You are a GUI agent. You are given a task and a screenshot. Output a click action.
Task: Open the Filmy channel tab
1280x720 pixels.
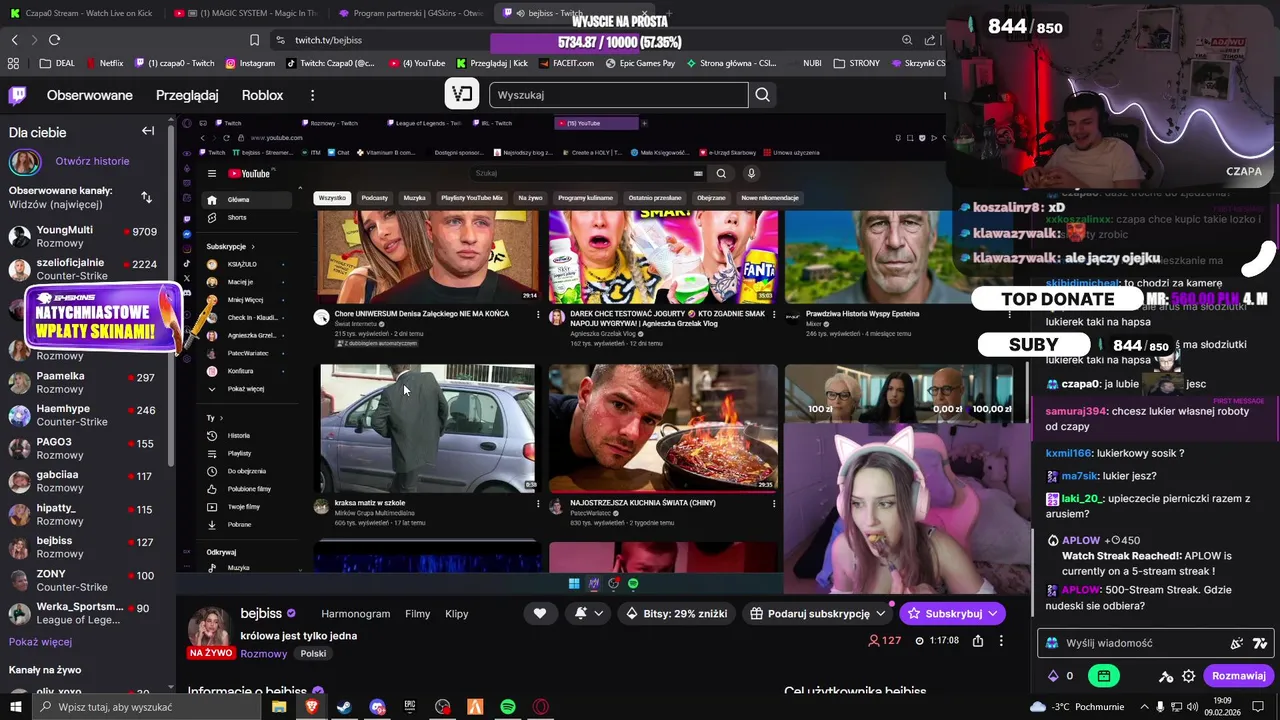click(418, 613)
